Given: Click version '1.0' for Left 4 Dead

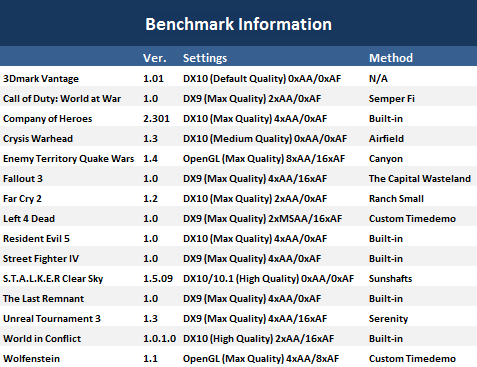Looking at the screenshot, I should (150, 219).
